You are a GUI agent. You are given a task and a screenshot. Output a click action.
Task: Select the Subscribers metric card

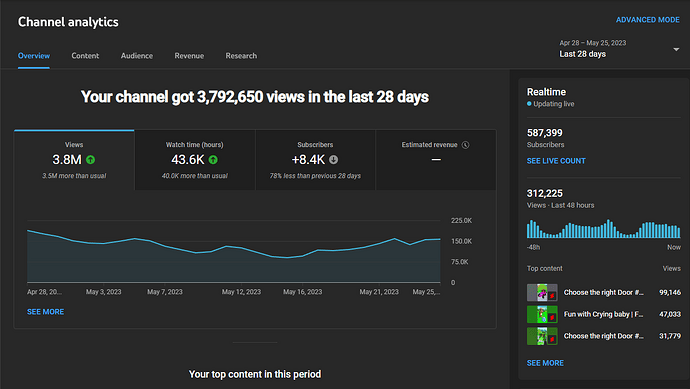click(x=315, y=160)
